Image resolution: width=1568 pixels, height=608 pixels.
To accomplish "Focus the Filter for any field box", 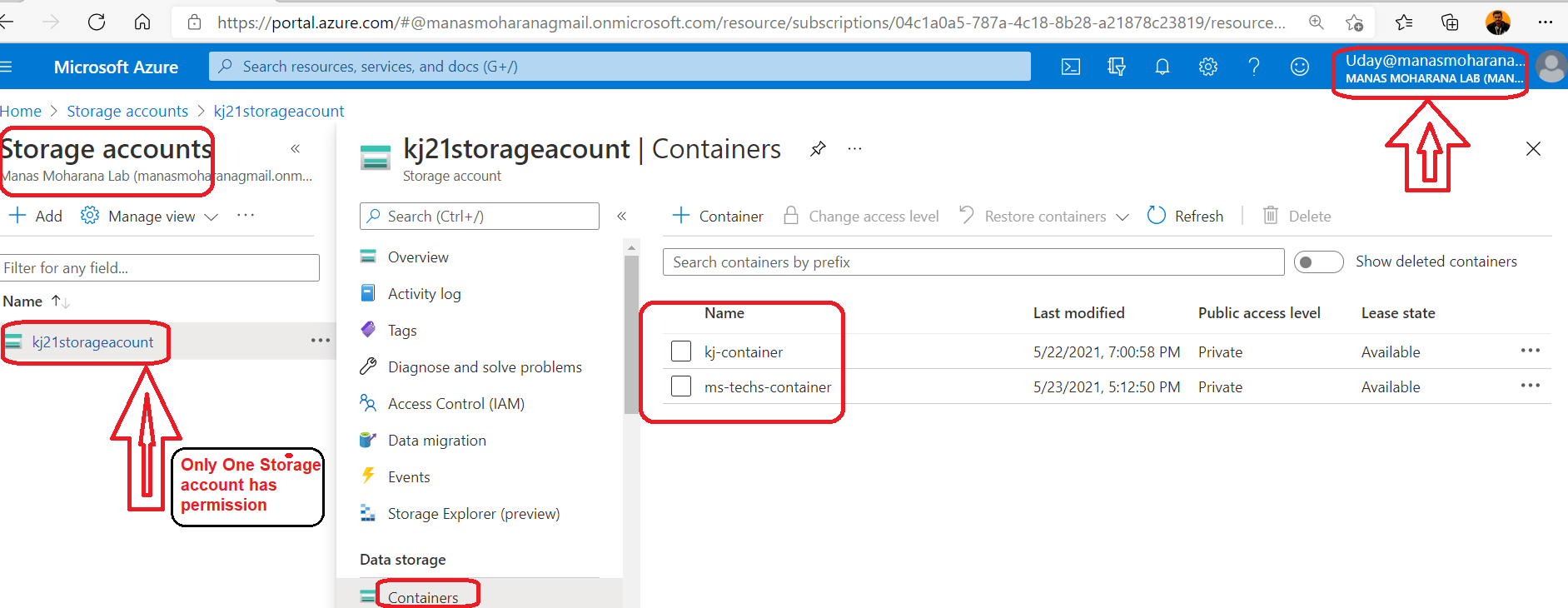I will point(160,268).
